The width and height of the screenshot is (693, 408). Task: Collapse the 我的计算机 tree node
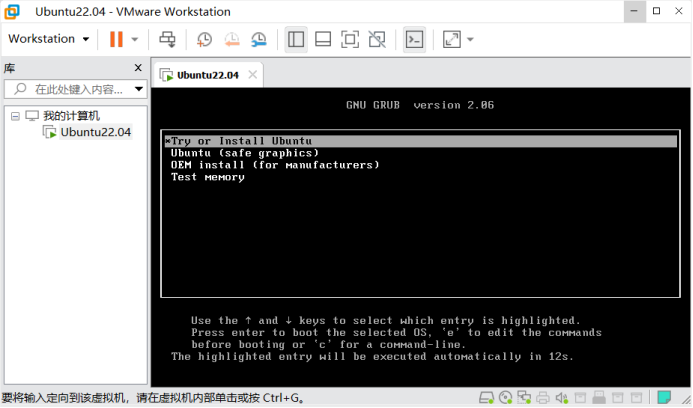[x=15, y=116]
